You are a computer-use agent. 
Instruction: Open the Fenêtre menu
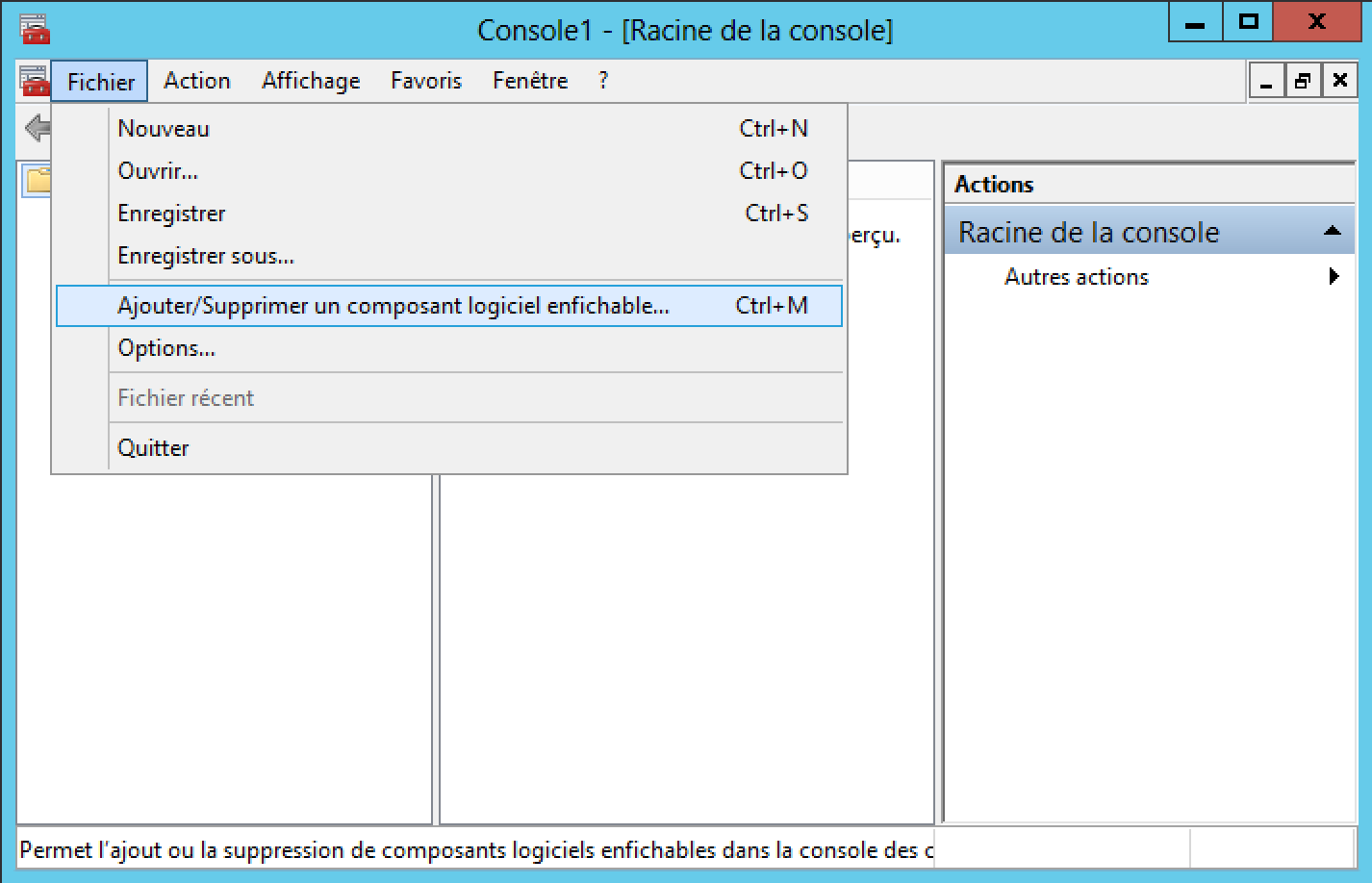[530, 81]
